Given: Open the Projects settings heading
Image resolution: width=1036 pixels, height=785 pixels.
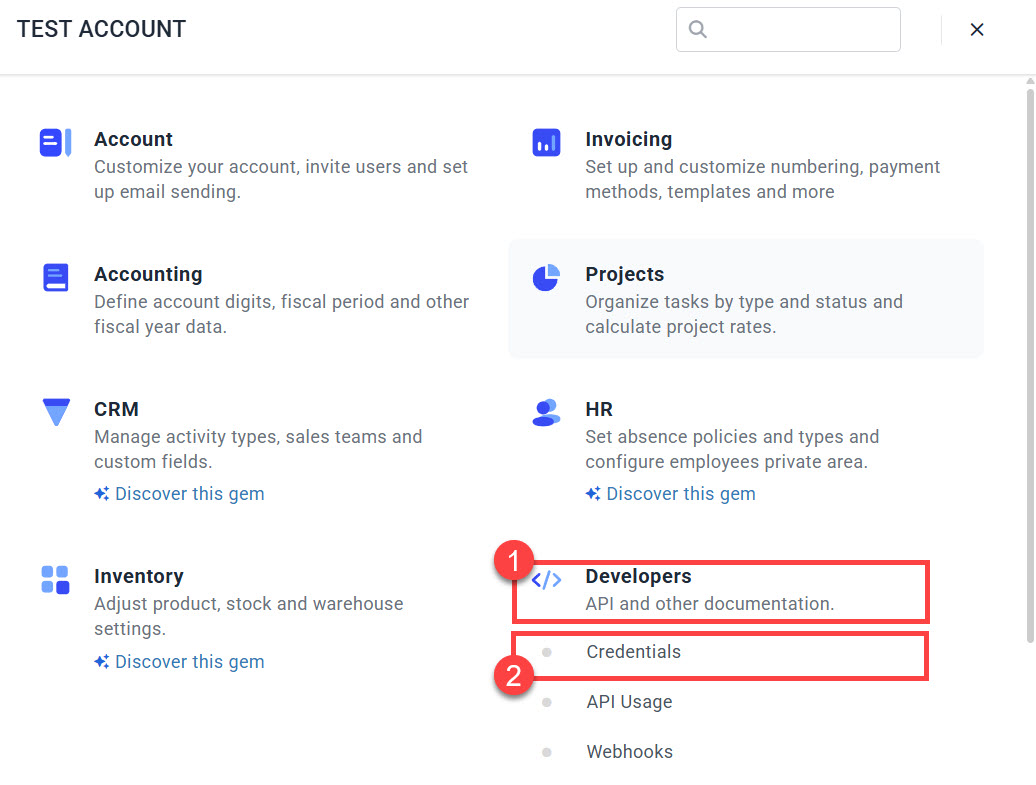Looking at the screenshot, I should tap(624, 274).
